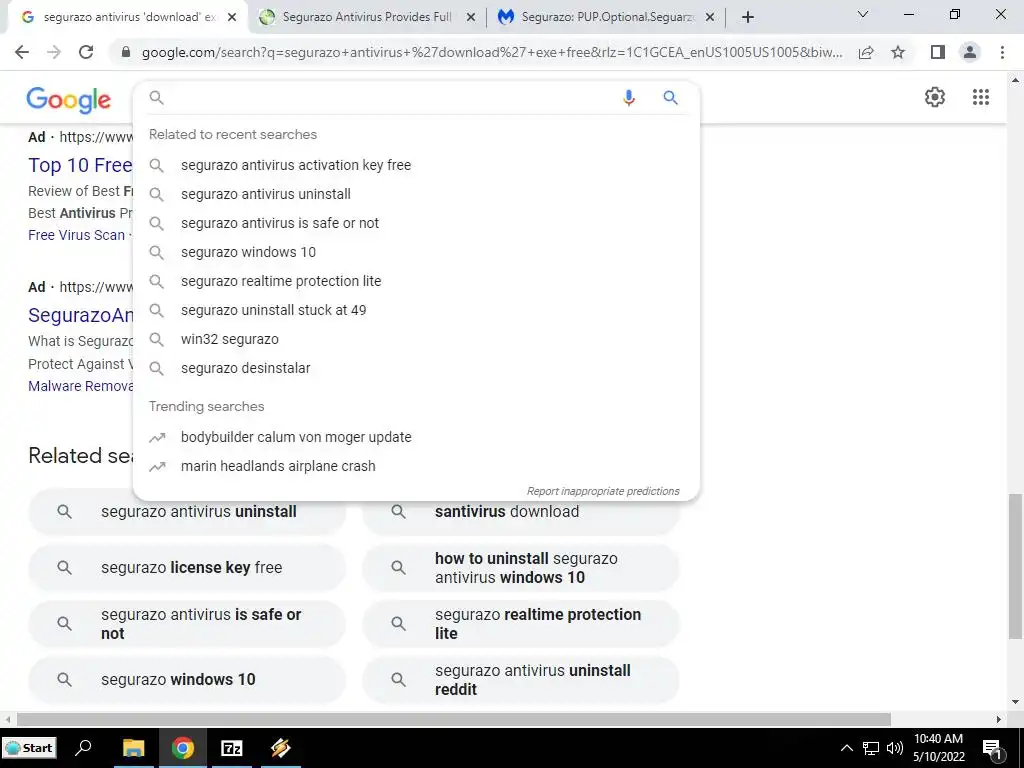Click related search 'segurazo license key free'
This screenshot has width=1024, height=768.
187,568
